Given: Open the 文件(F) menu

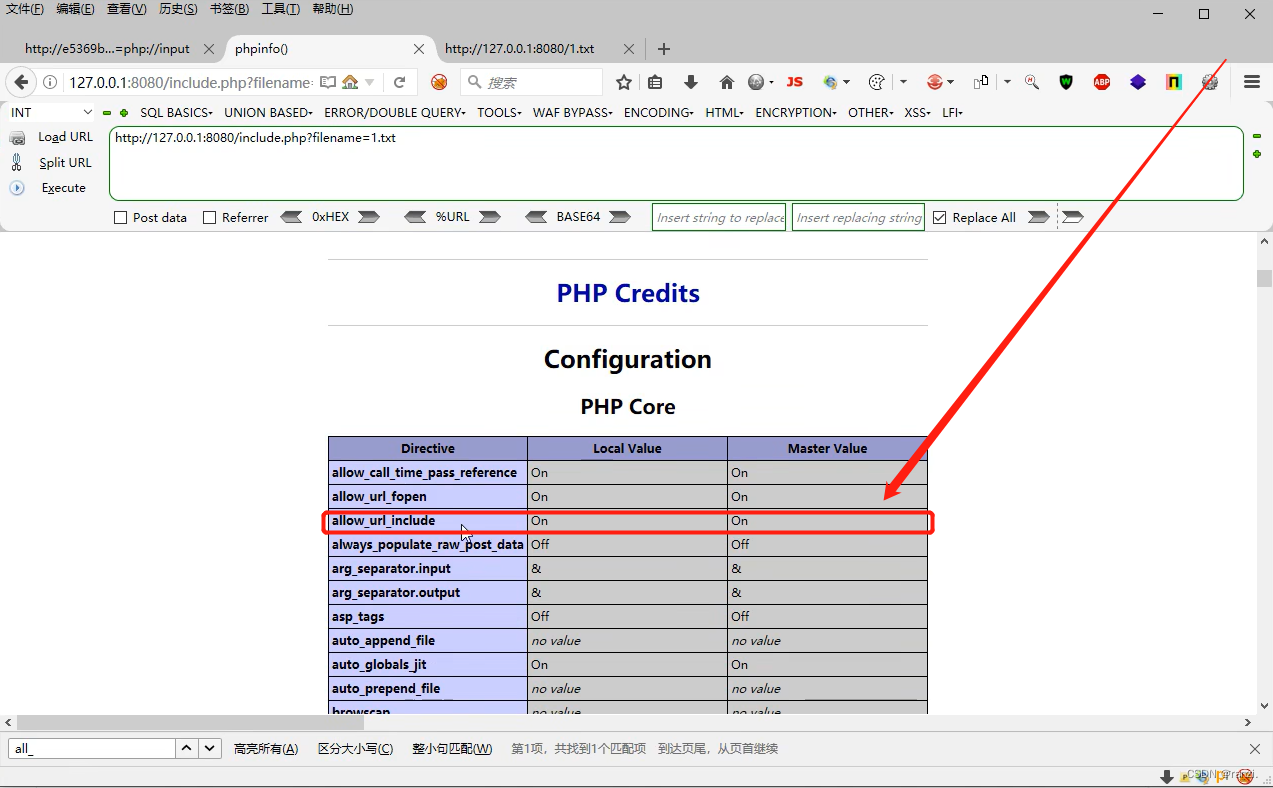Looking at the screenshot, I should [x=25, y=9].
